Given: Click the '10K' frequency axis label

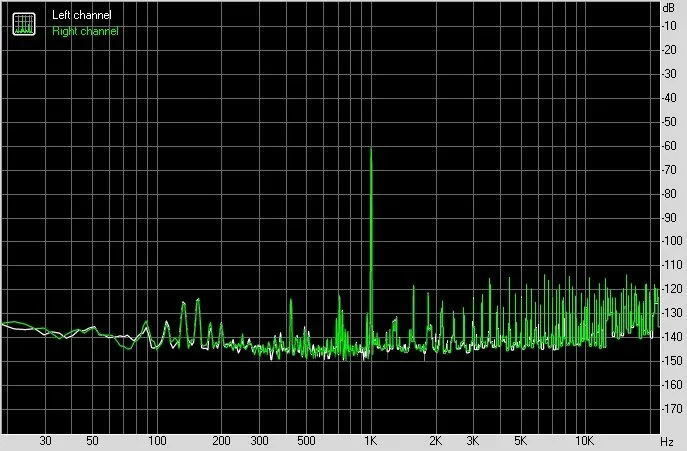Looking at the screenshot, I should [584, 441].
